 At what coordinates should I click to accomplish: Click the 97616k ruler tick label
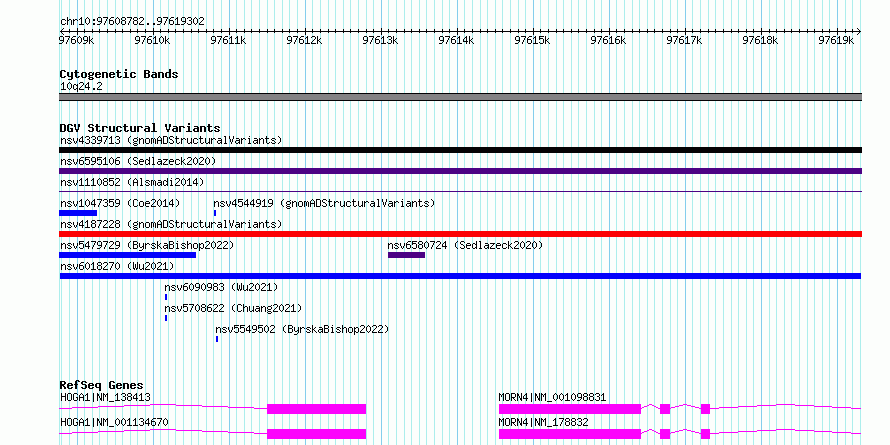pos(608,40)
